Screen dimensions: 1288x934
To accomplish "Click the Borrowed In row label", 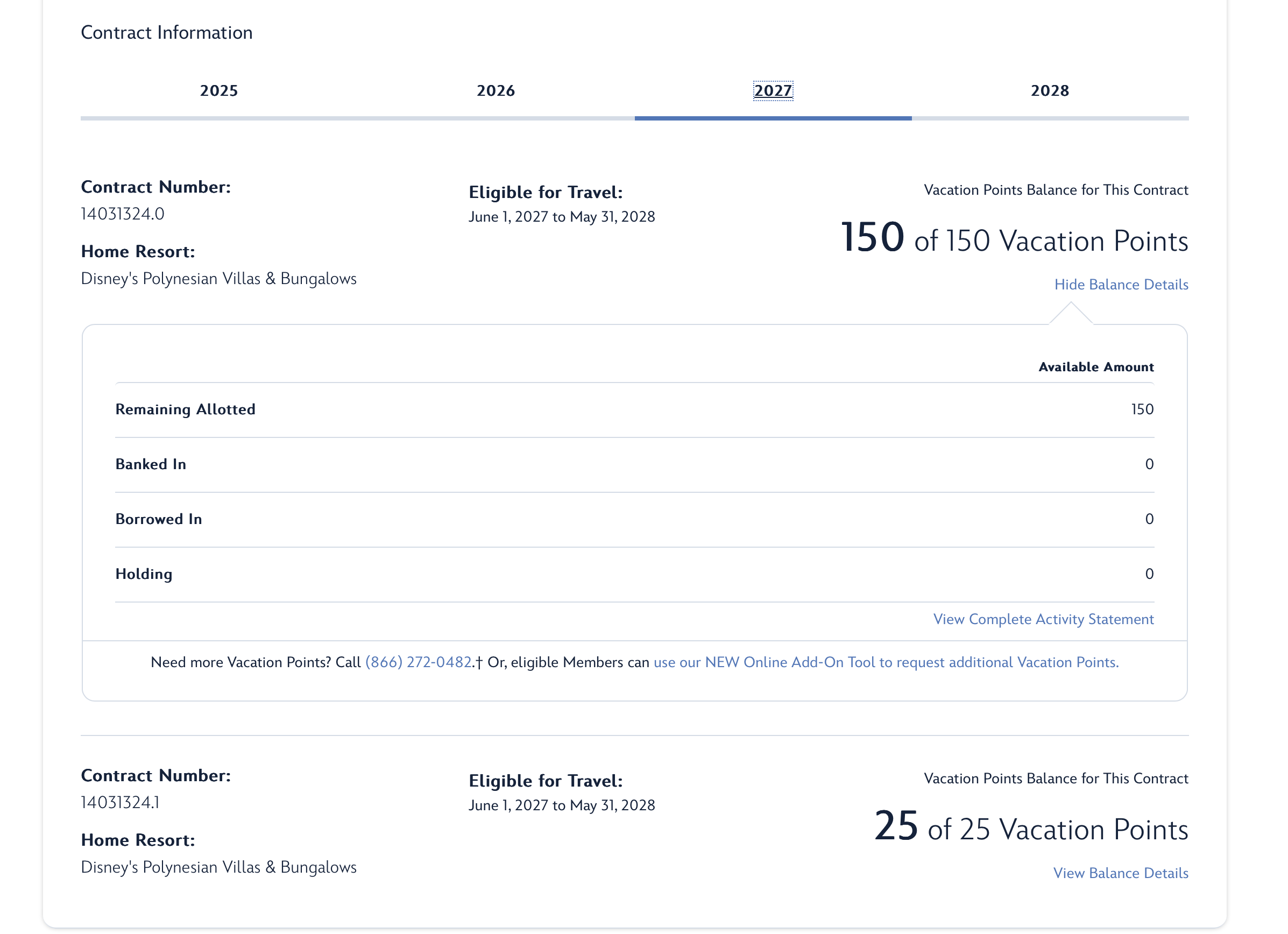I will click(x=158, y=519).
